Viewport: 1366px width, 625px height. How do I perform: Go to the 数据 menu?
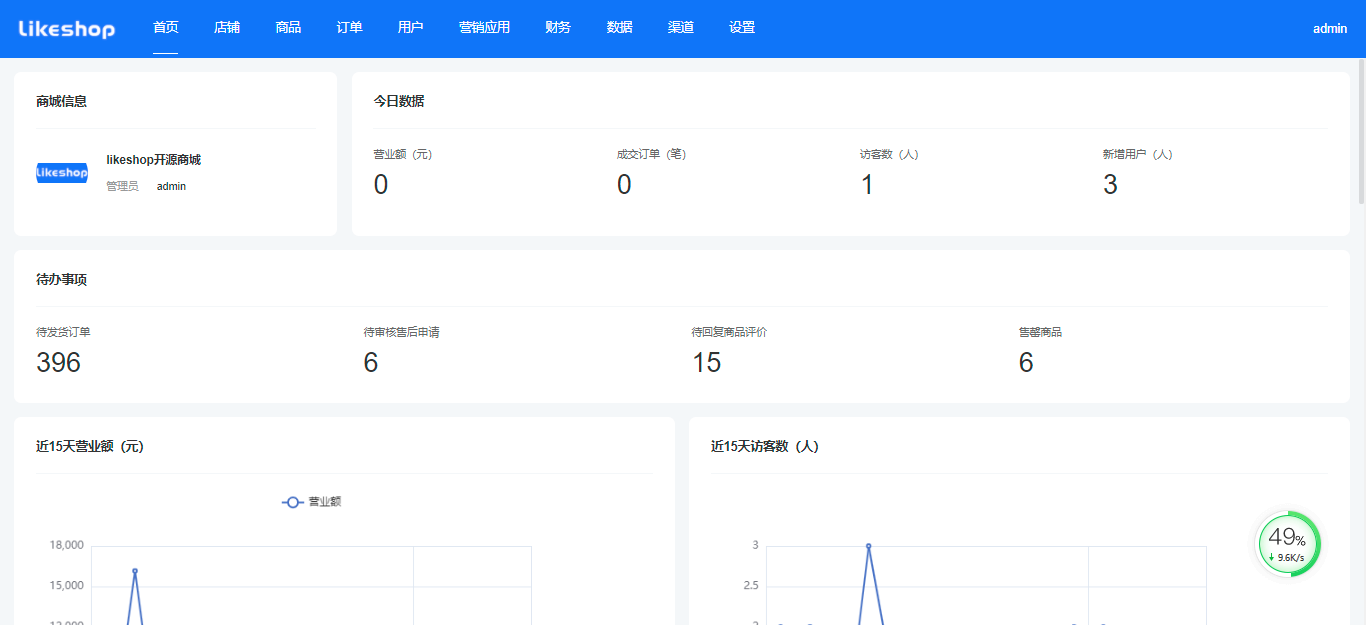(x=619, y=28)
